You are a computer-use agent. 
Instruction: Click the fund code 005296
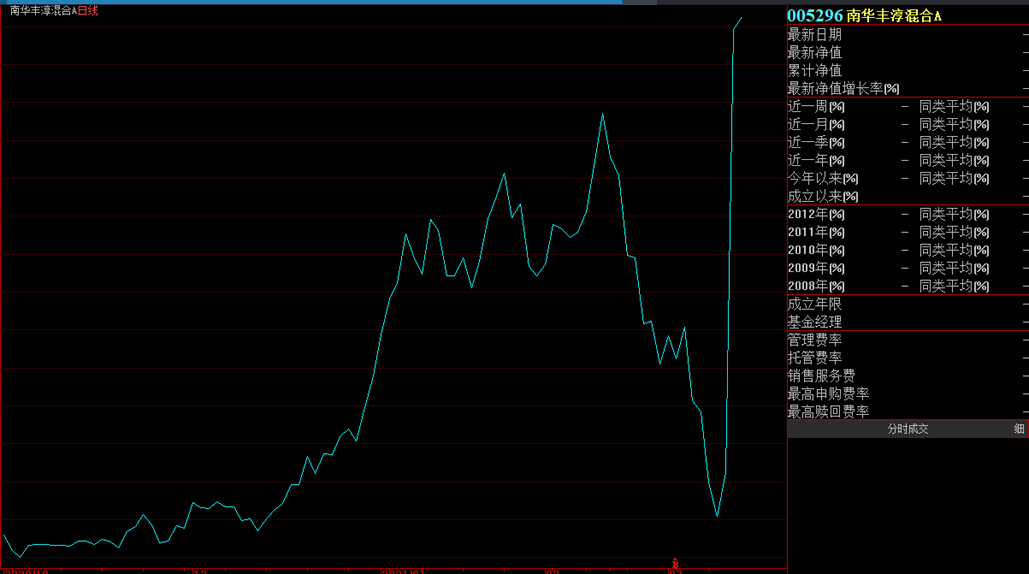[814, 16]
